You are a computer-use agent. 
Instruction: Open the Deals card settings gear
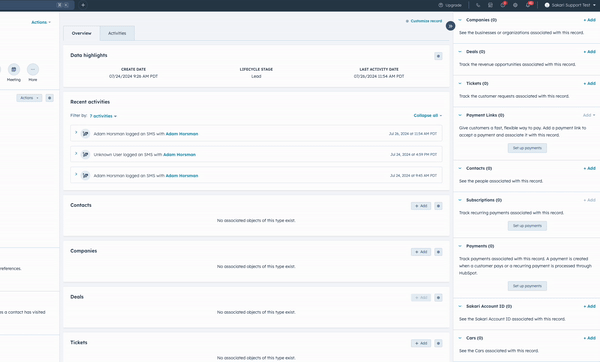439,297
